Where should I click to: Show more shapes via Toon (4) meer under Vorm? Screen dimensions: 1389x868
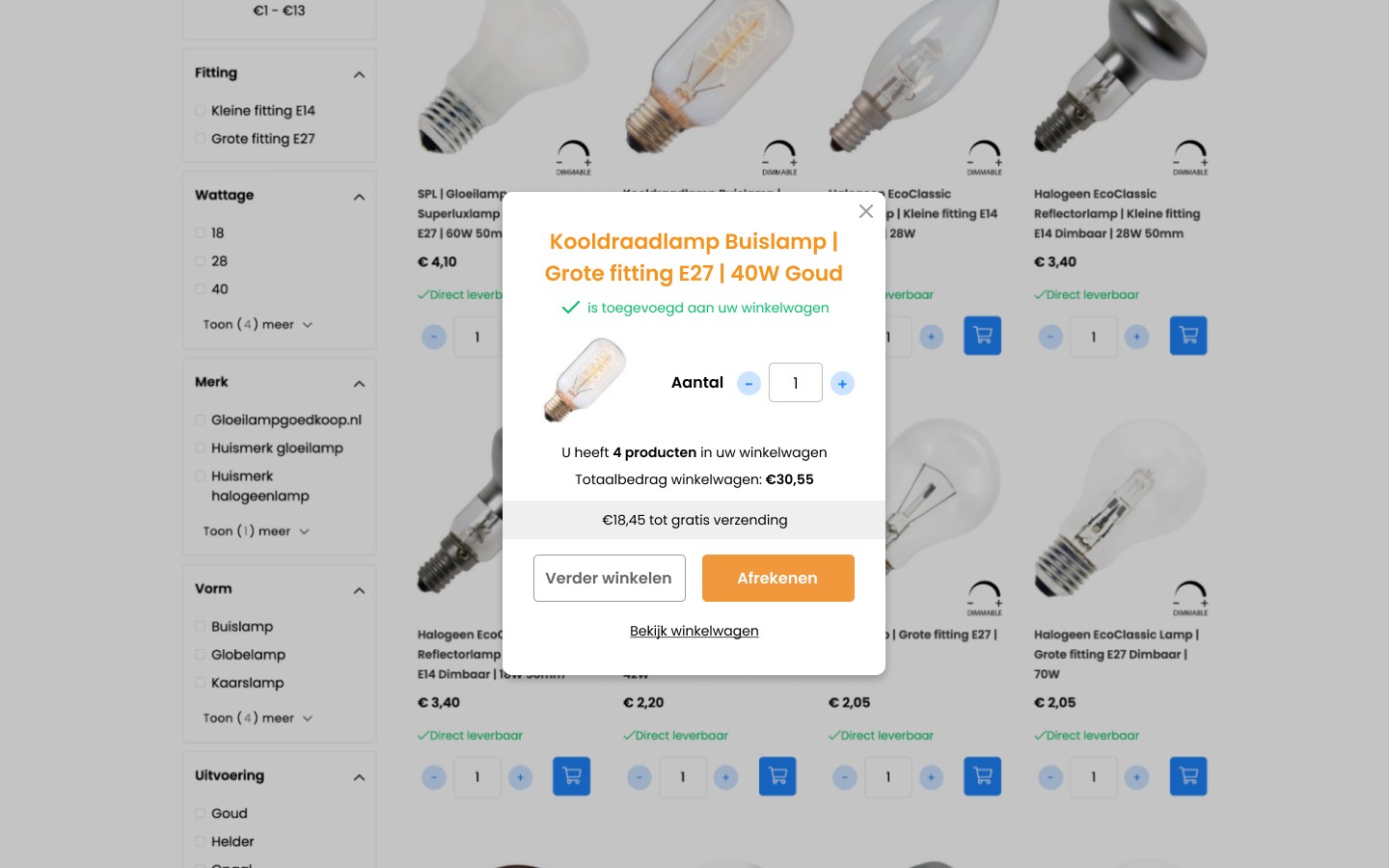[x=258, y=719]
